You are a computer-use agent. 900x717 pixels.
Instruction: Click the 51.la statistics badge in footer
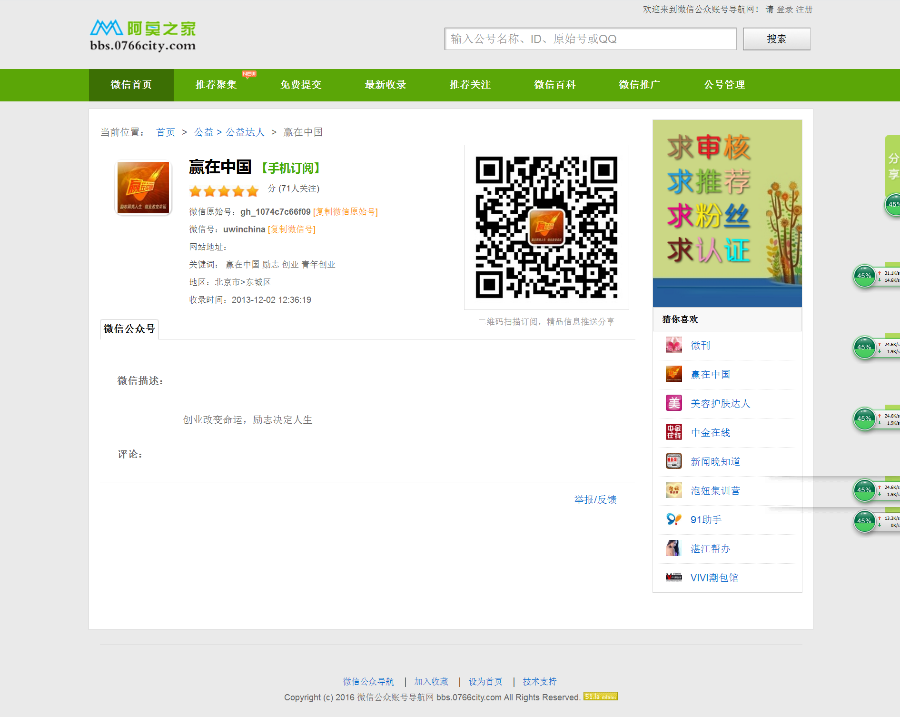point(600,696)
